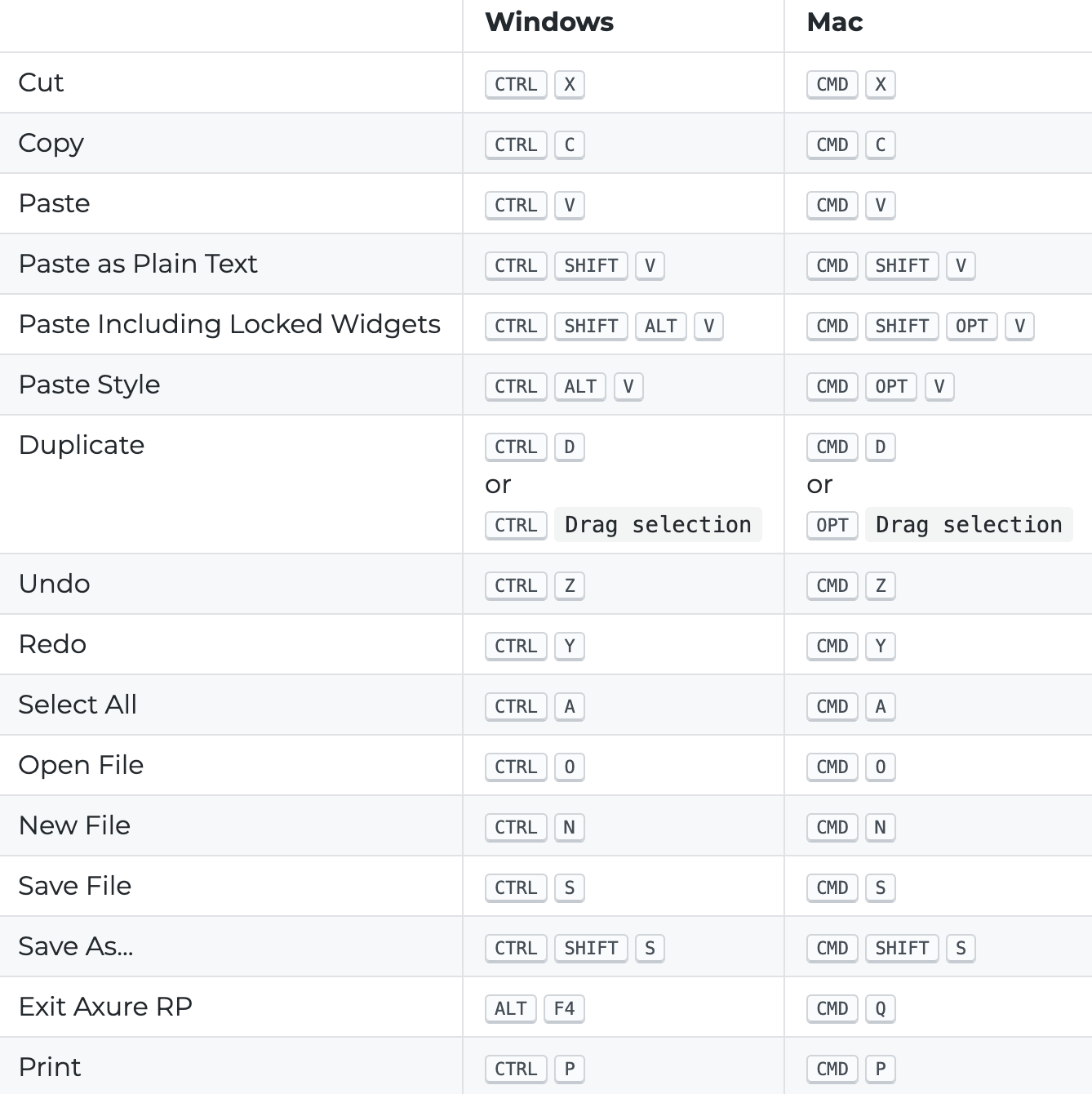Click the Duplicate row label
Viewport: 1092px width, 1094px height.
(x=82, y=445)
